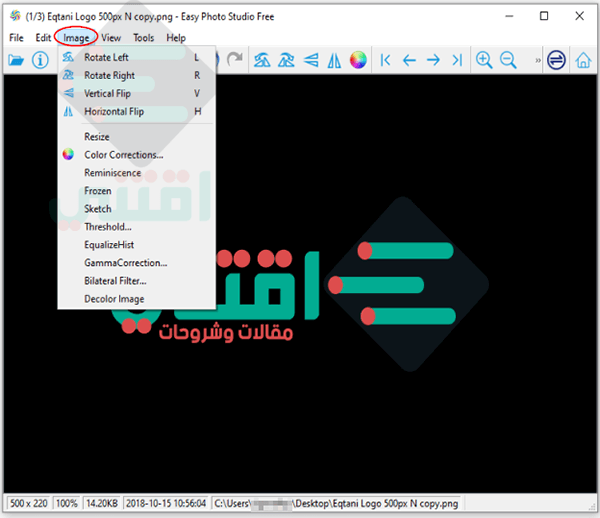Click the toolbar Horizontal Flip icon

(x=334, y=60)
